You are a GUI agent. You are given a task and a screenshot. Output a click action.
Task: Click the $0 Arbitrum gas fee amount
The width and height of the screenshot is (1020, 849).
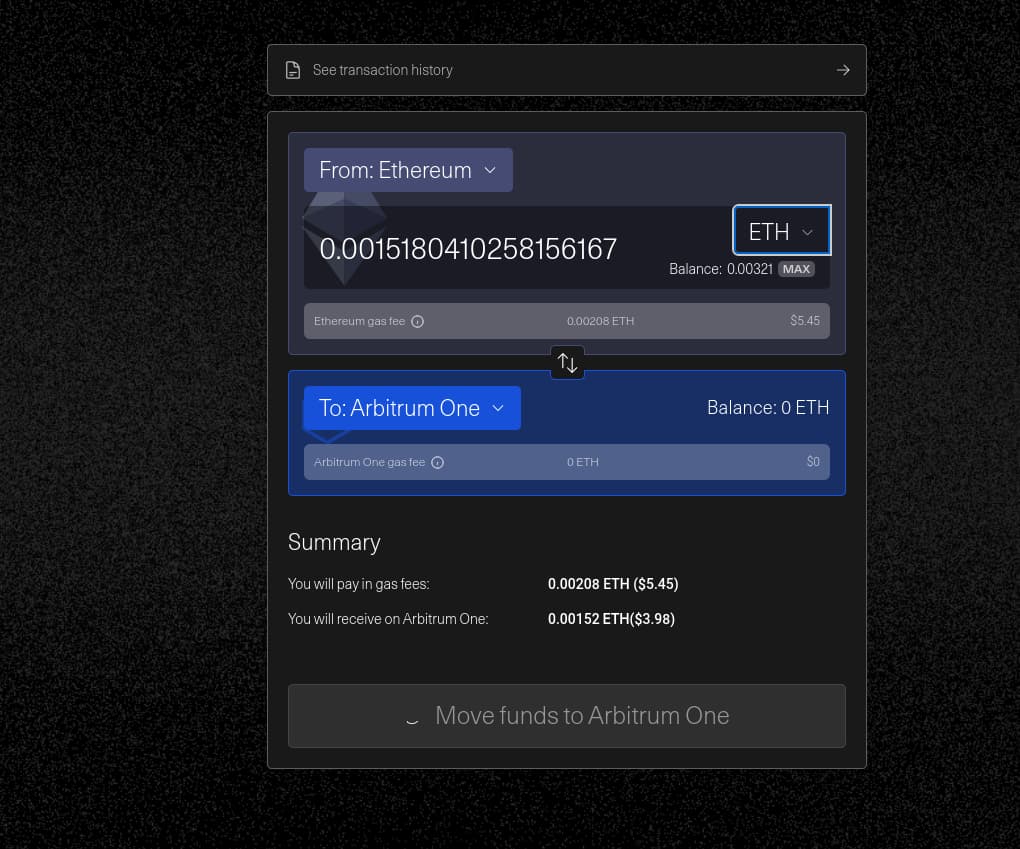click(813, 462)
